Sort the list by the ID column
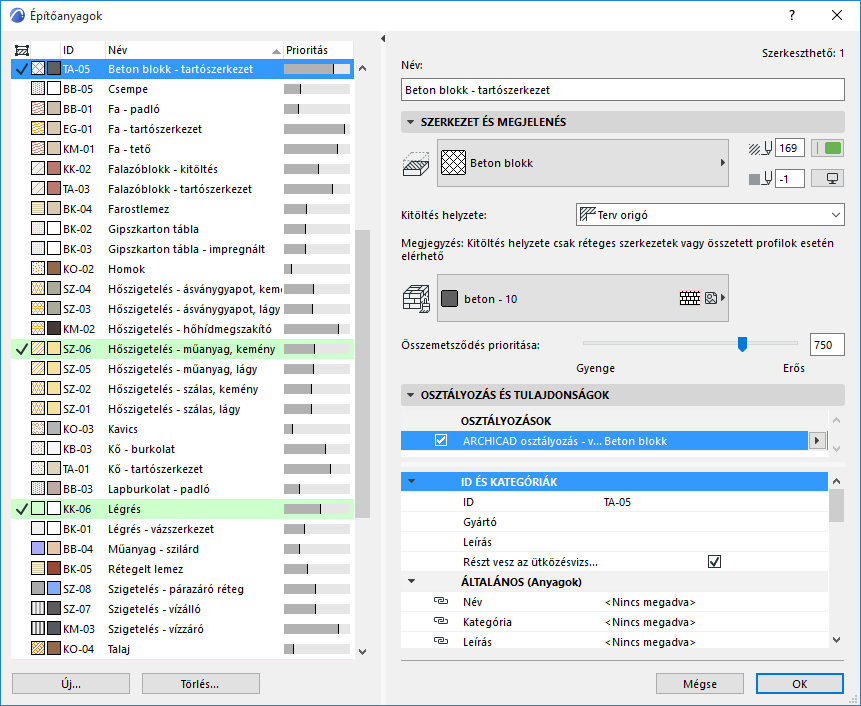The height and width of the screenshot is (706, 861). coord(82,50)
